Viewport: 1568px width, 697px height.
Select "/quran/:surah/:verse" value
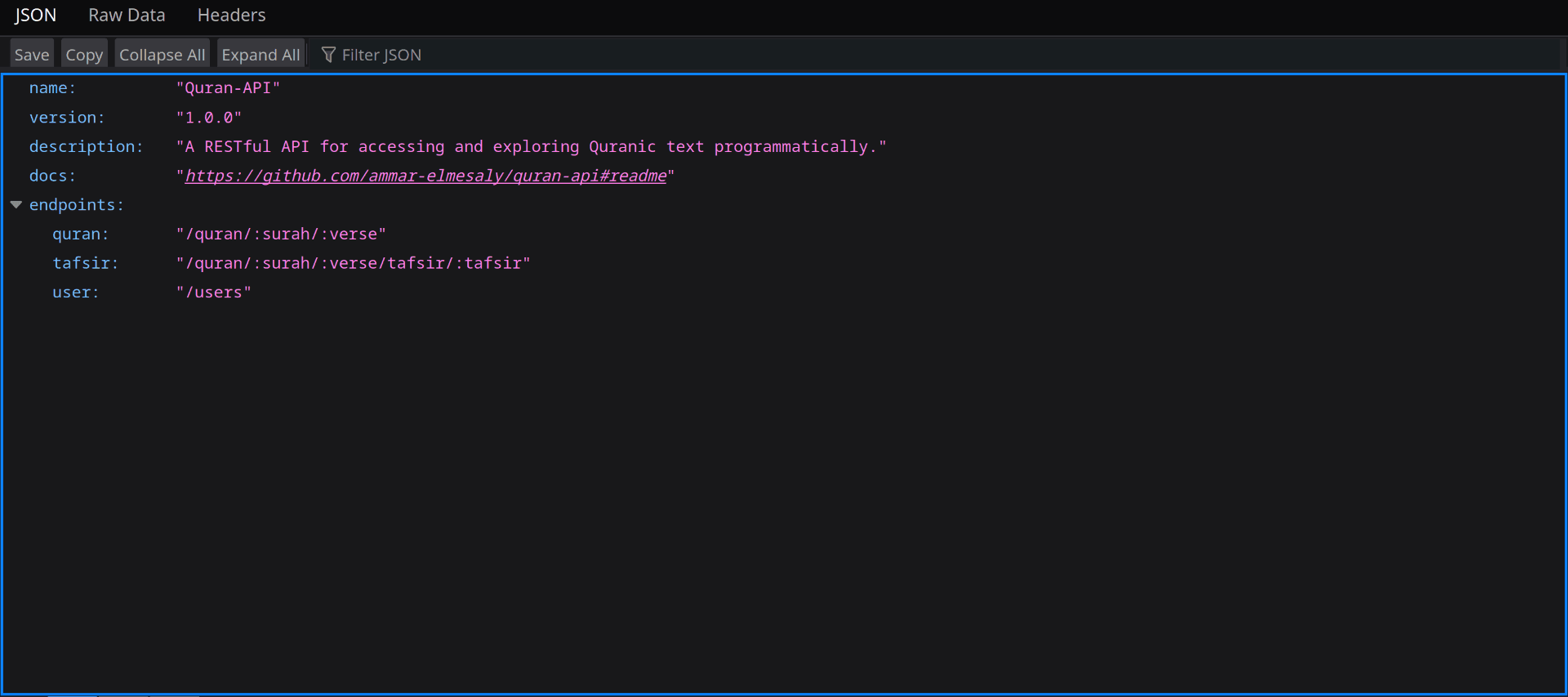281,234
